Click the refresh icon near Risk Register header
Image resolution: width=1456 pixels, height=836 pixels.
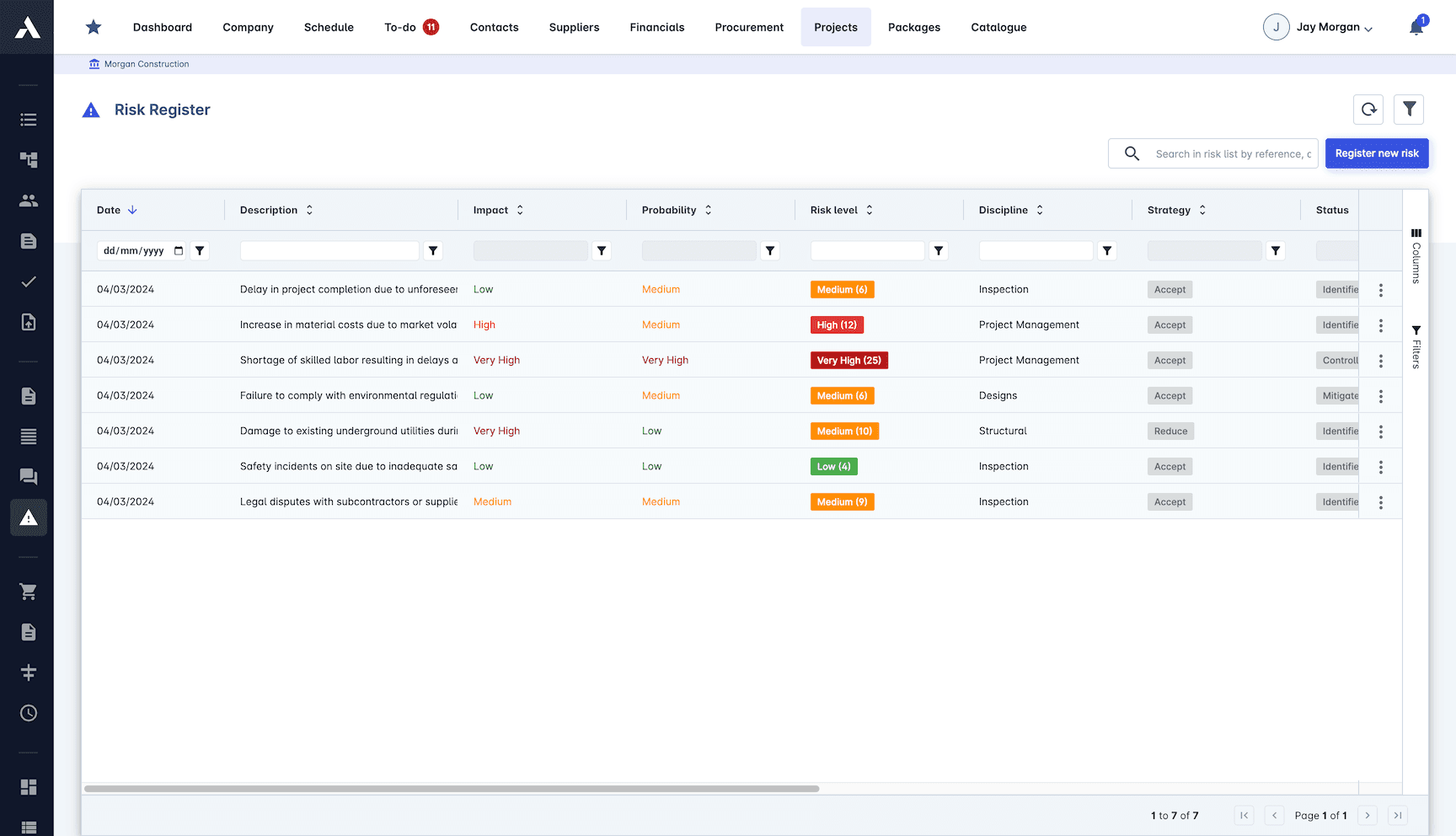tap(1368, 109)
